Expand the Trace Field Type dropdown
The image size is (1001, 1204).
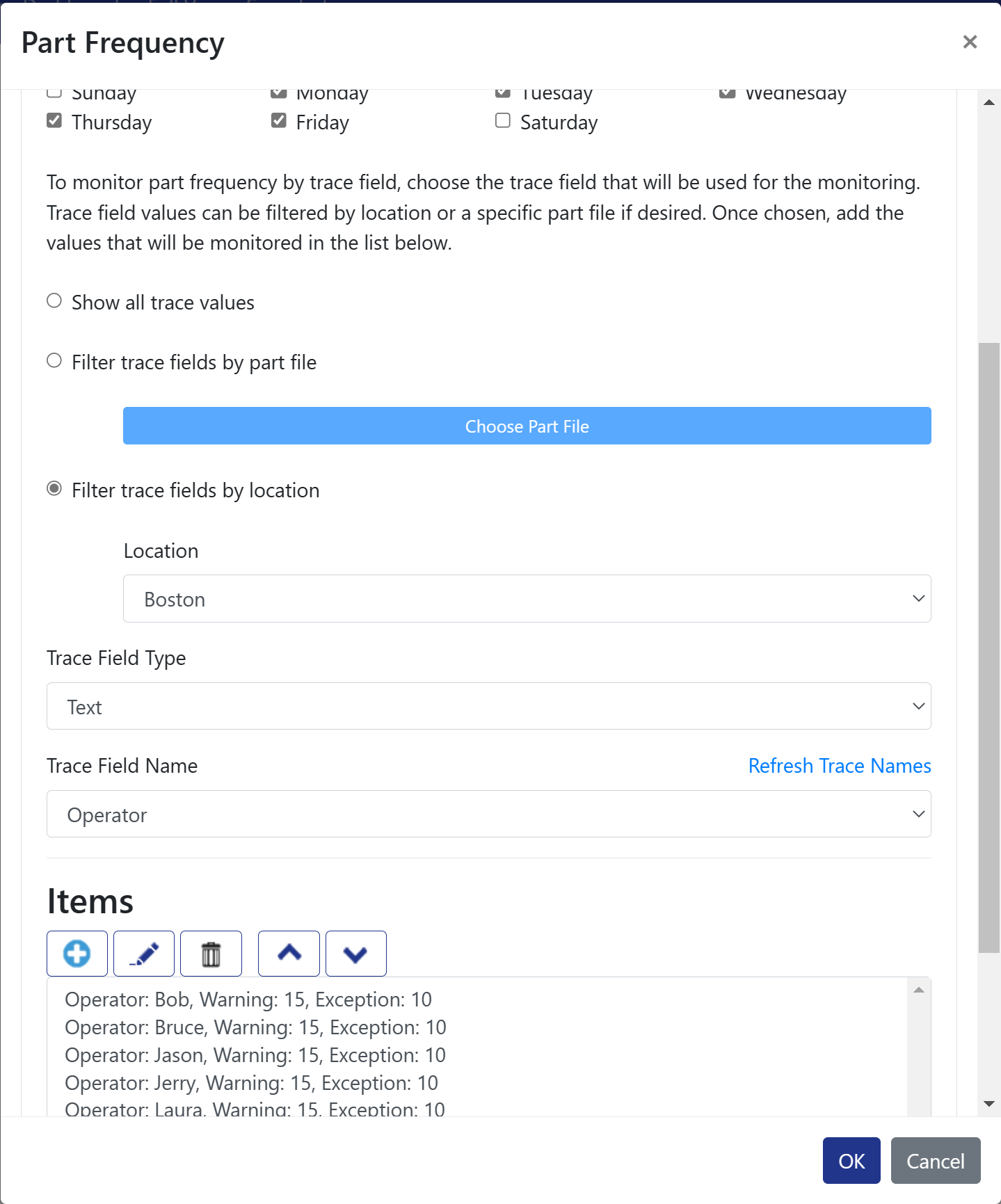tap(489, 707)
